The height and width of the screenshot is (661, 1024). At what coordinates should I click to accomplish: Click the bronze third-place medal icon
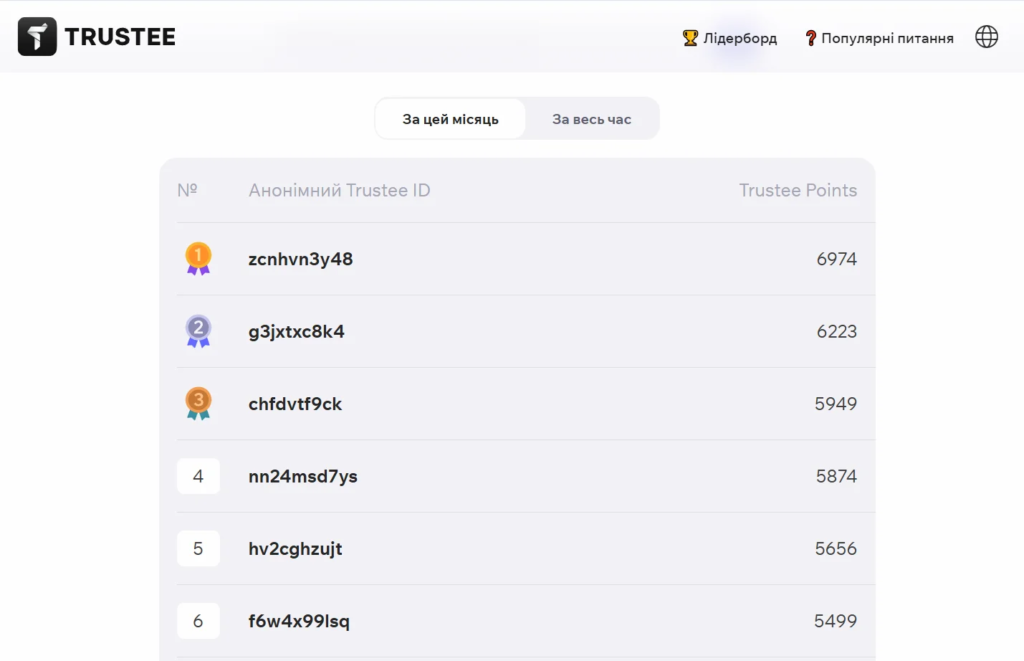pyautogui.click(x=198, y=404)
